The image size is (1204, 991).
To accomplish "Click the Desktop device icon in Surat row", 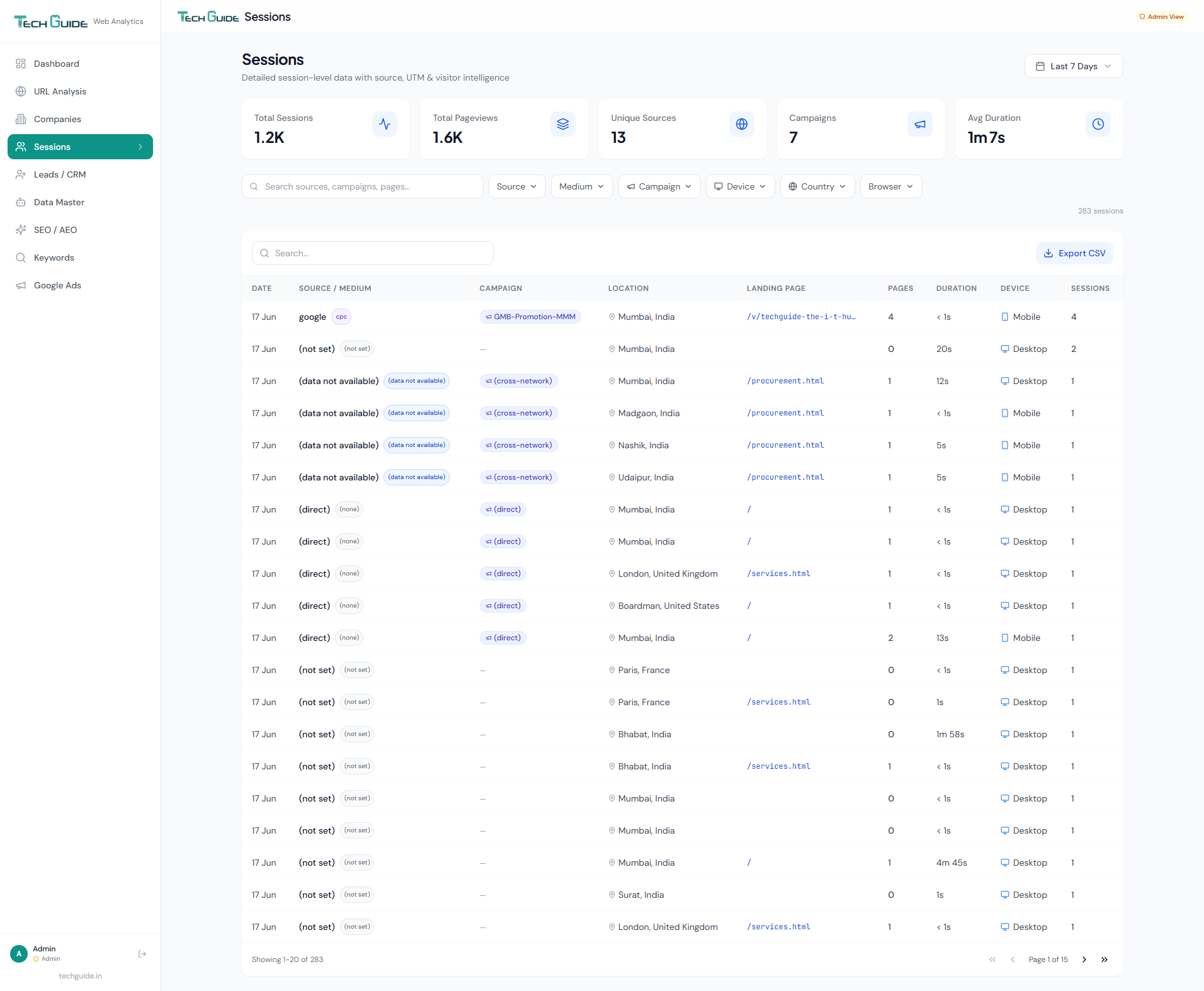I will (1005, 895).
